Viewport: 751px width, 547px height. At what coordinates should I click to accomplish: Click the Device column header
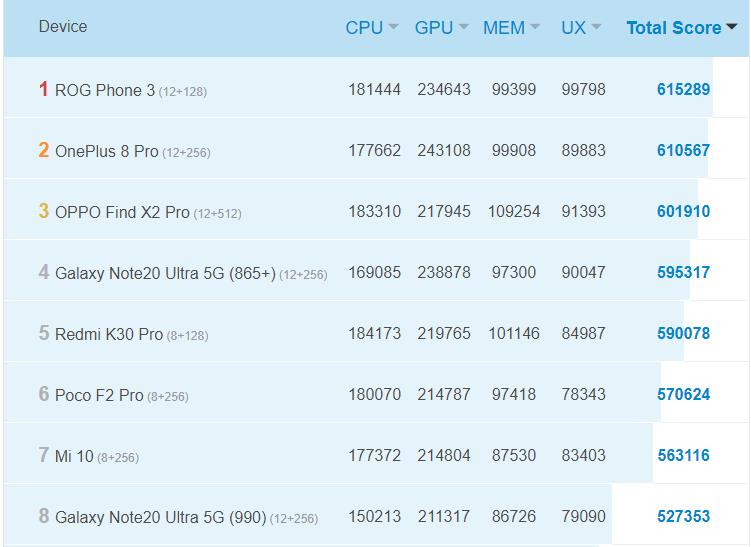point(63,27)
